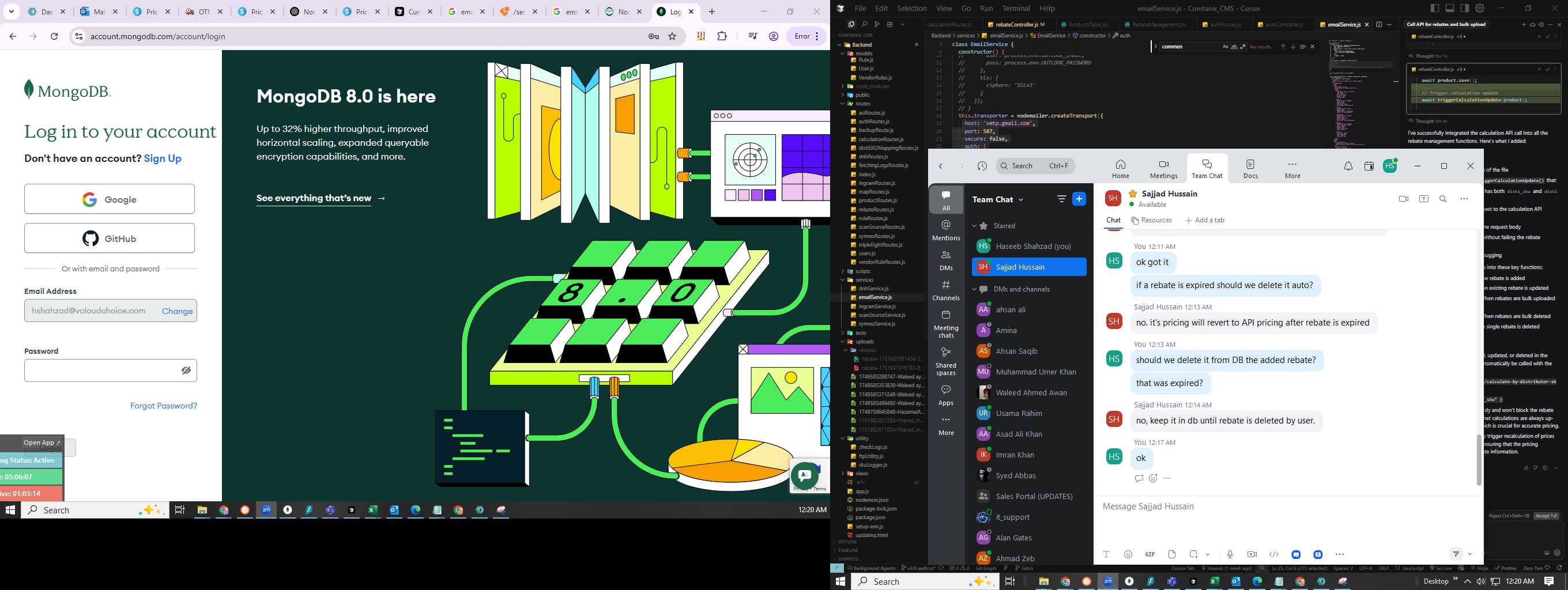Click the blue new chat plus button

(x=1079, y=199)
